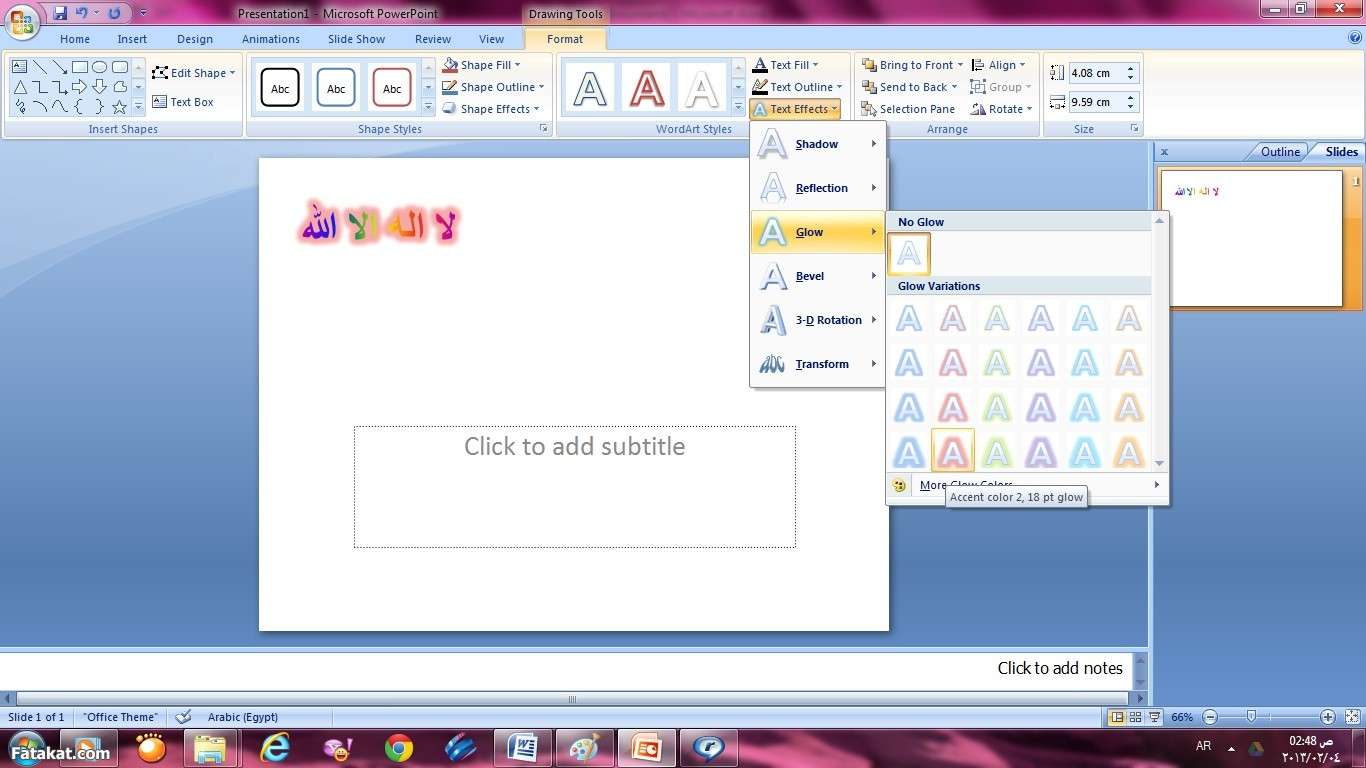Apply the green glow variation in the bottom row
This screenshot has height=768, width=1366.
997,451
